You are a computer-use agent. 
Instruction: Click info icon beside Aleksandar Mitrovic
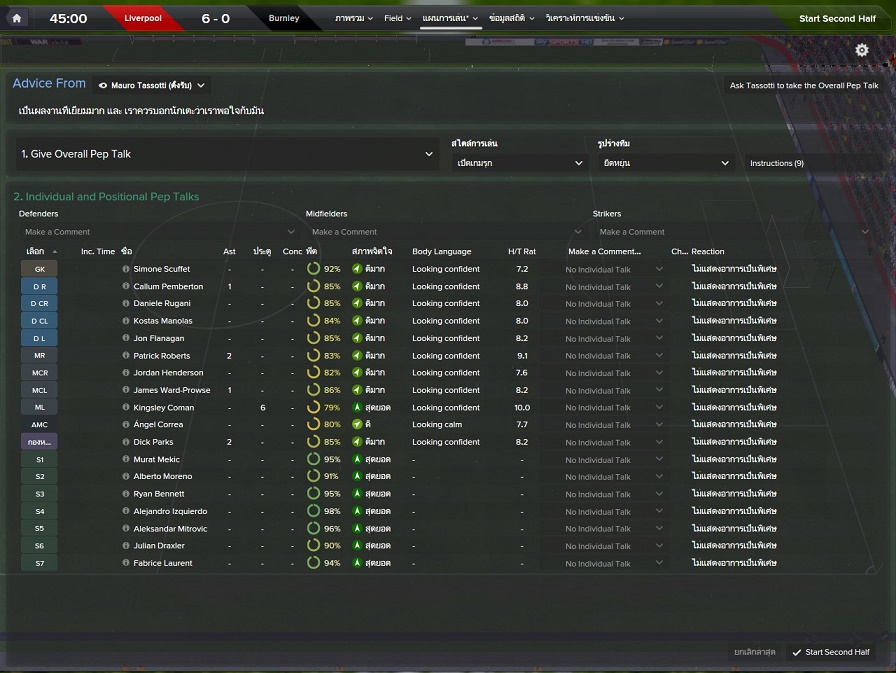(x=126, y=528)
